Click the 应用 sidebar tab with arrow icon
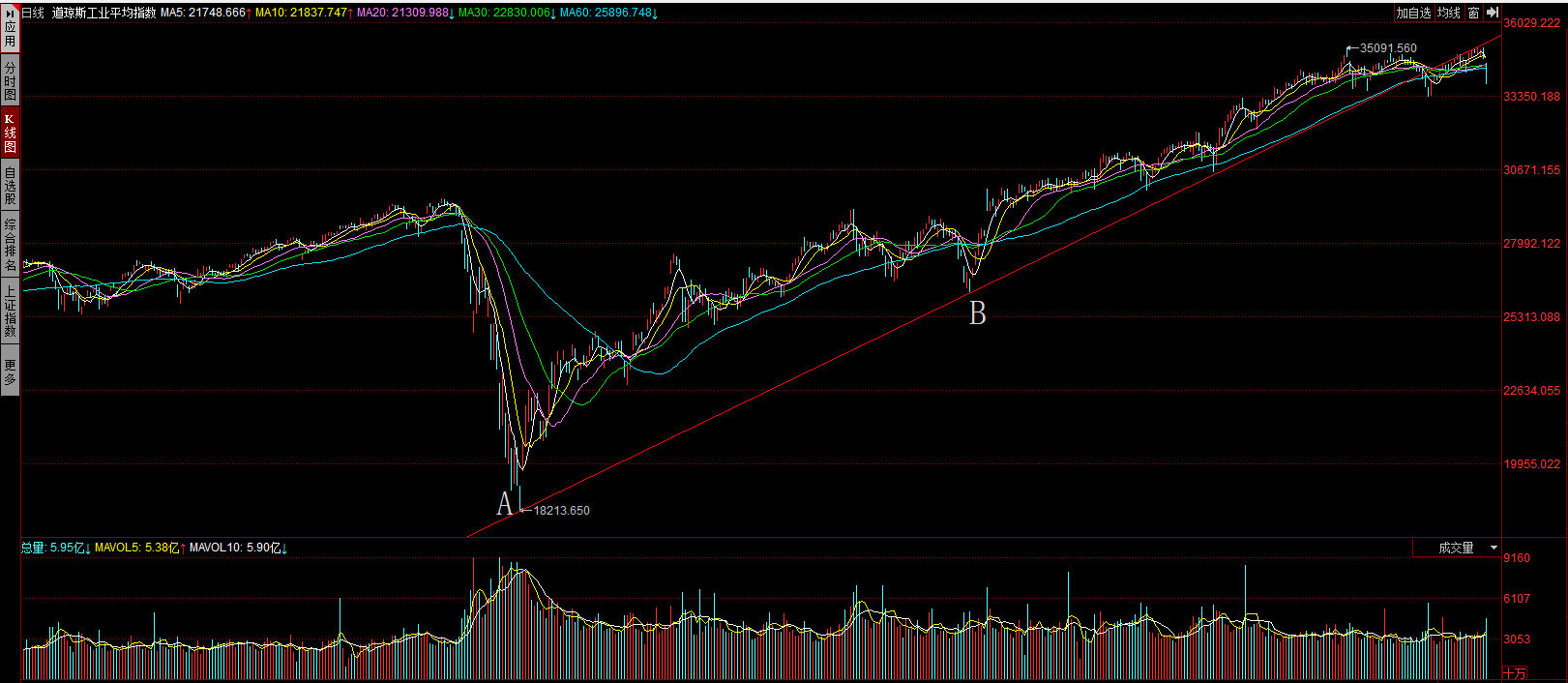 (10, 29)
